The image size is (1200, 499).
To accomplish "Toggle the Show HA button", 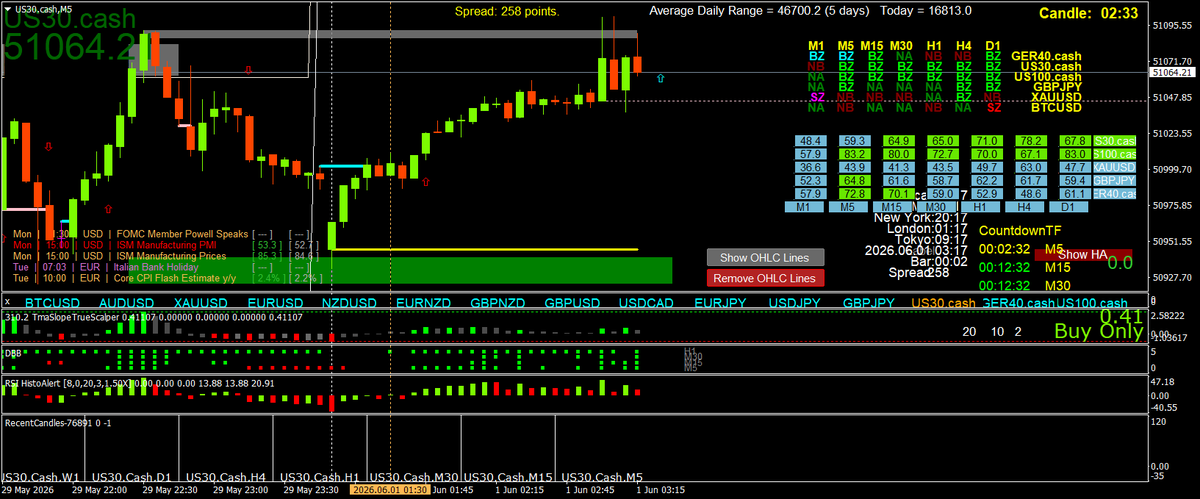I will click(x=1082, y=255).
